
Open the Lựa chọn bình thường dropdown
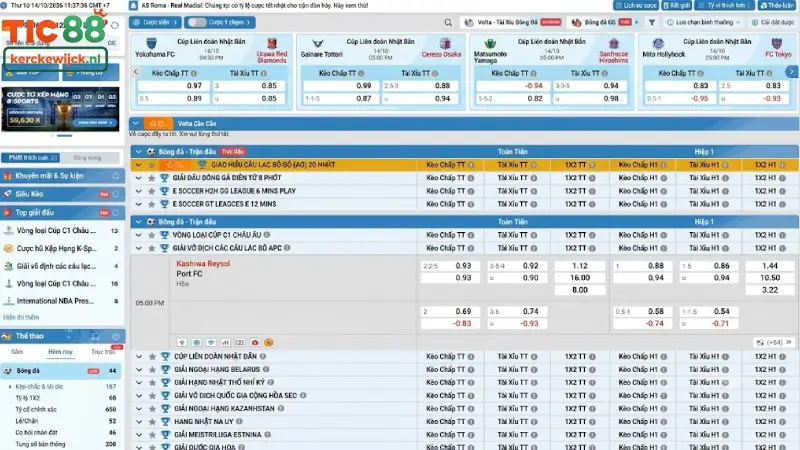pyautogui.click(x=704, y=22)
